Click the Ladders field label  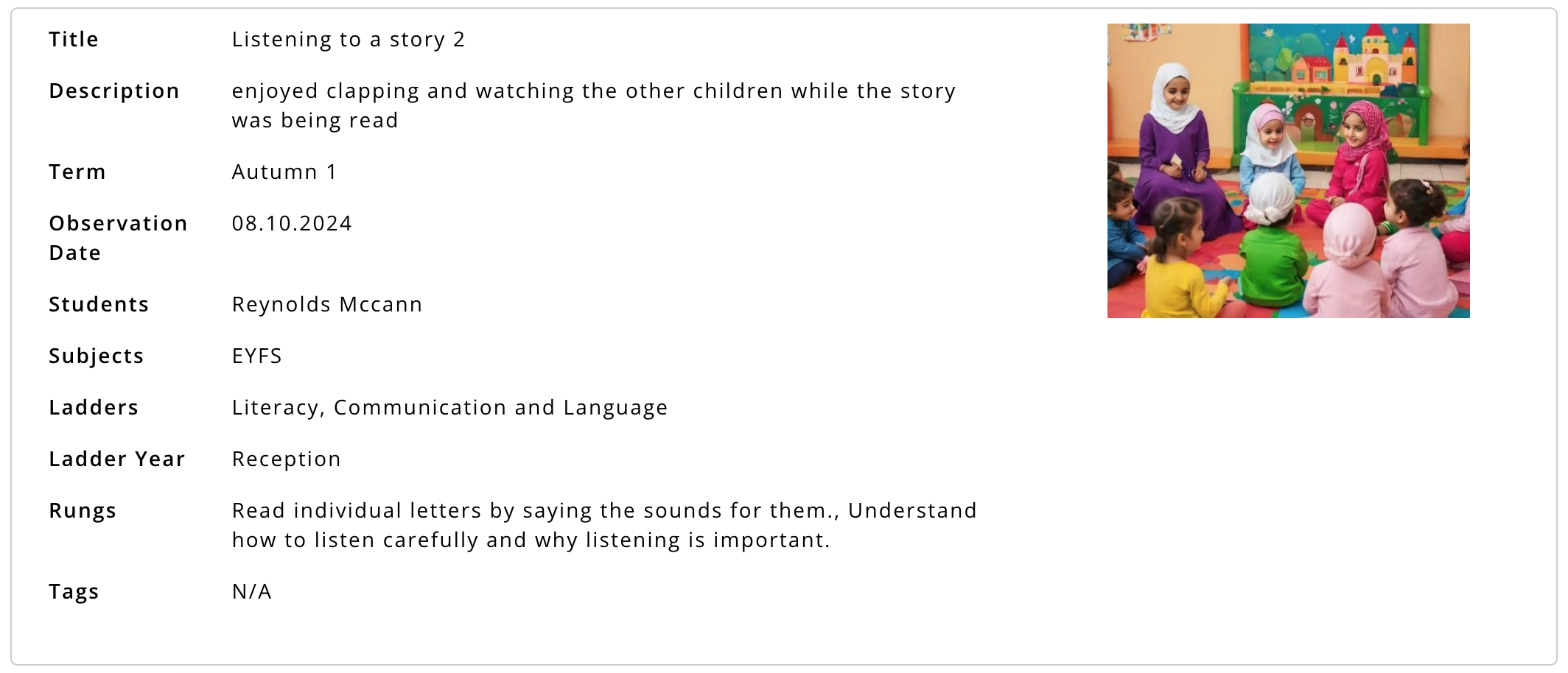(x=94, y=407)
